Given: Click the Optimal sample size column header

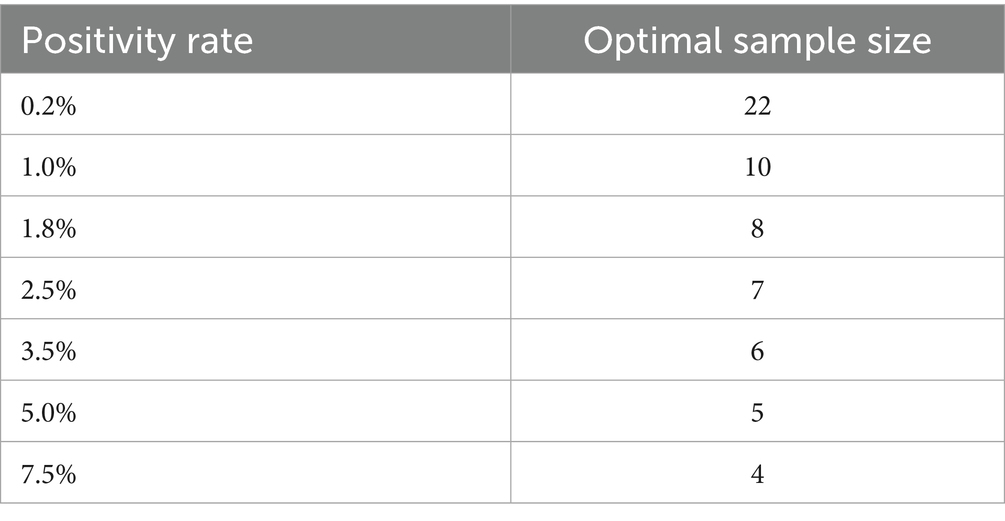Looking at the screenshot, I should tap(757, 40).
